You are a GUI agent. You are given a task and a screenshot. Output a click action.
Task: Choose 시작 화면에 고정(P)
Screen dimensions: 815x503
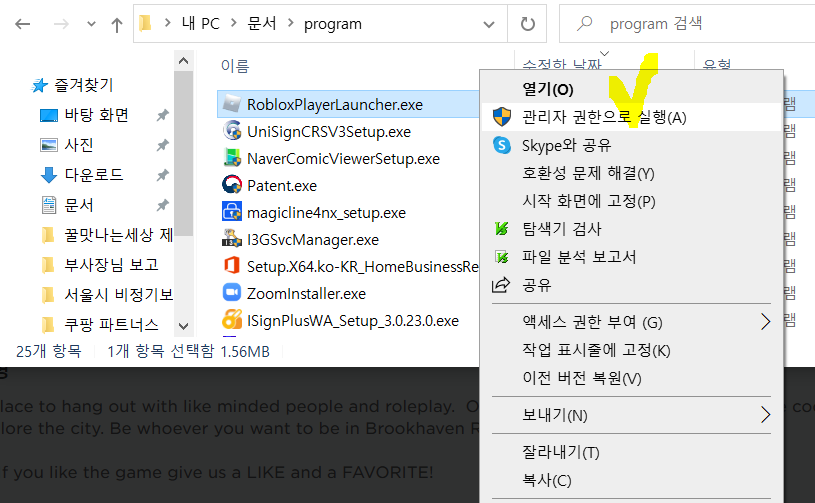631,201
